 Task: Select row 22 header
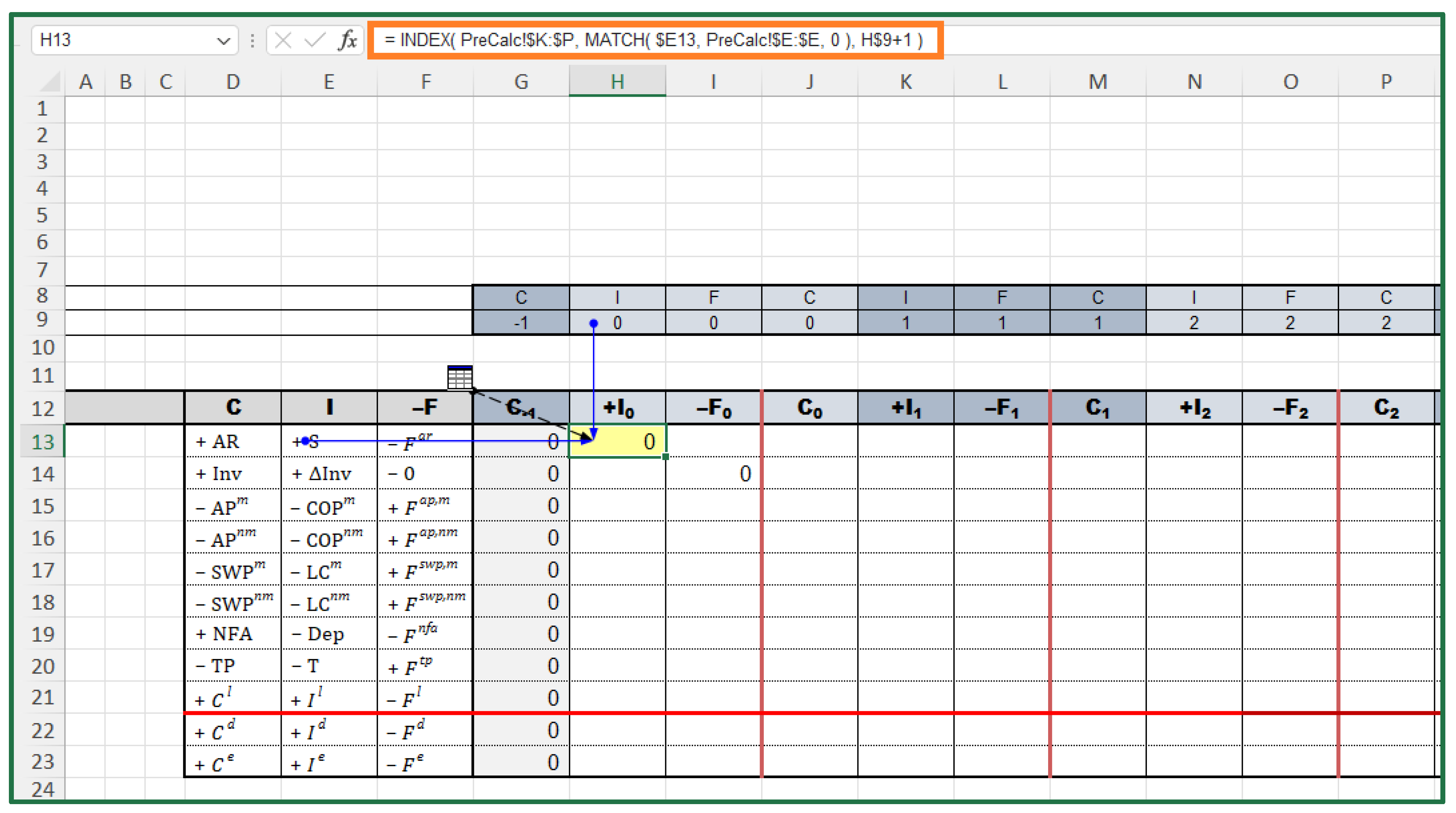(x=42, y=731)
